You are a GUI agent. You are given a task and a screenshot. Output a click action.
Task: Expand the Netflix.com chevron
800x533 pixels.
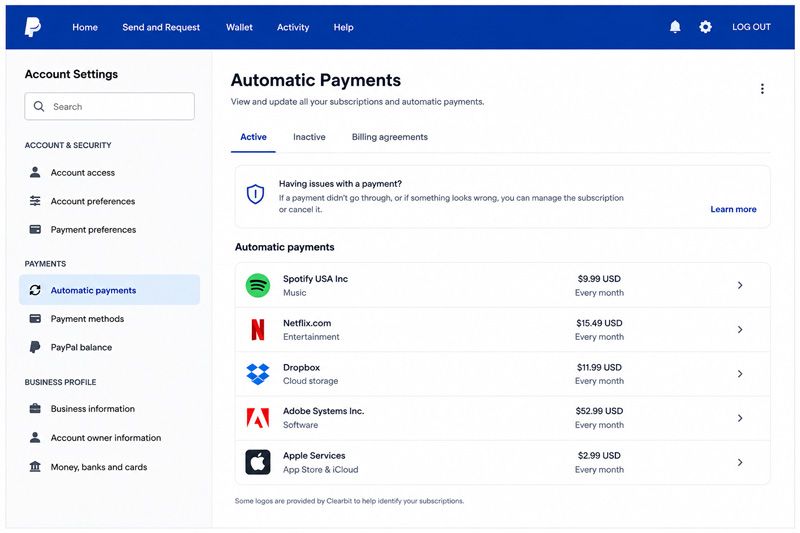pyautogui.click(x=740, y=329)
